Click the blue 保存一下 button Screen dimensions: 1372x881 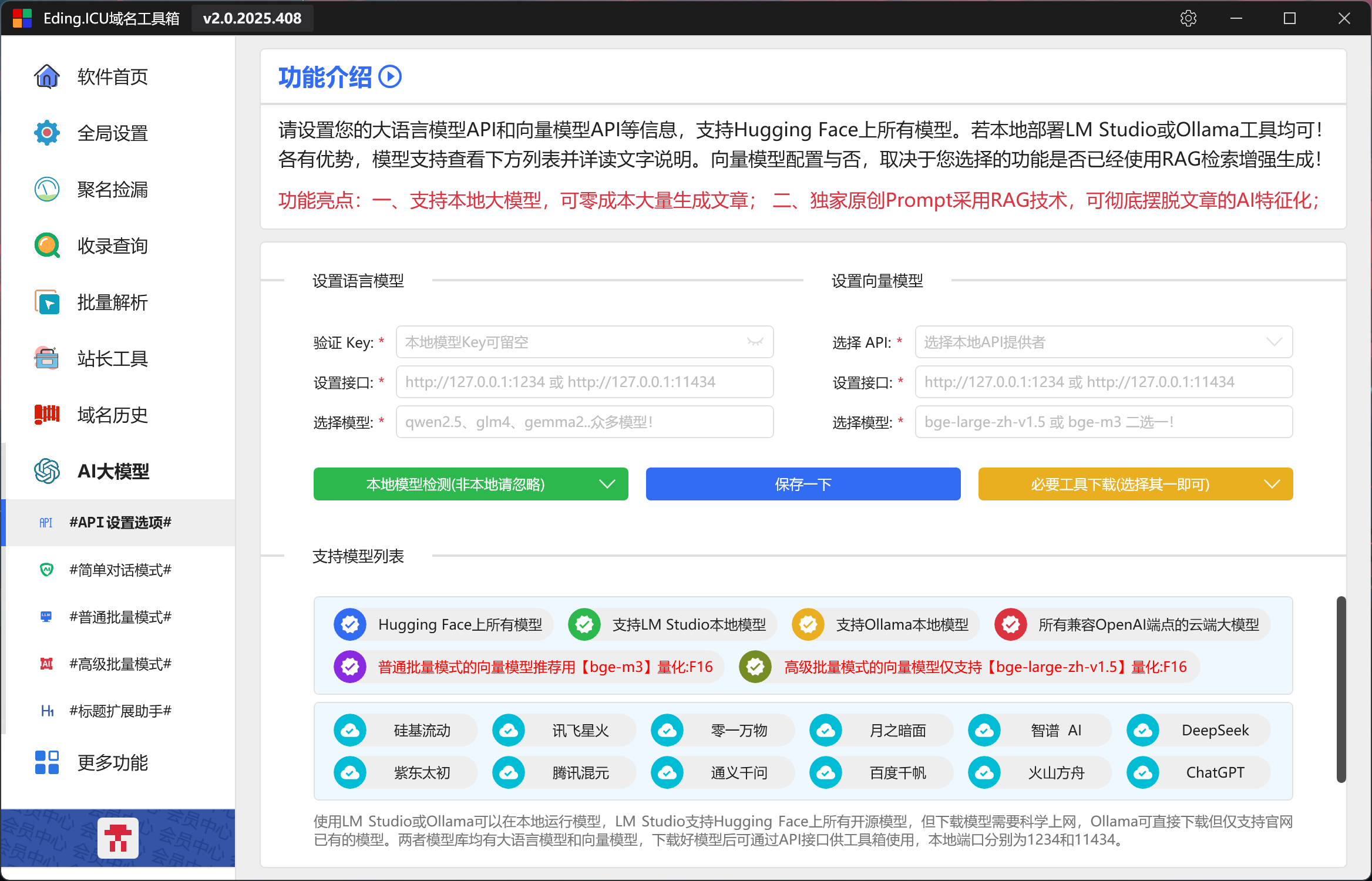(803, 484)
